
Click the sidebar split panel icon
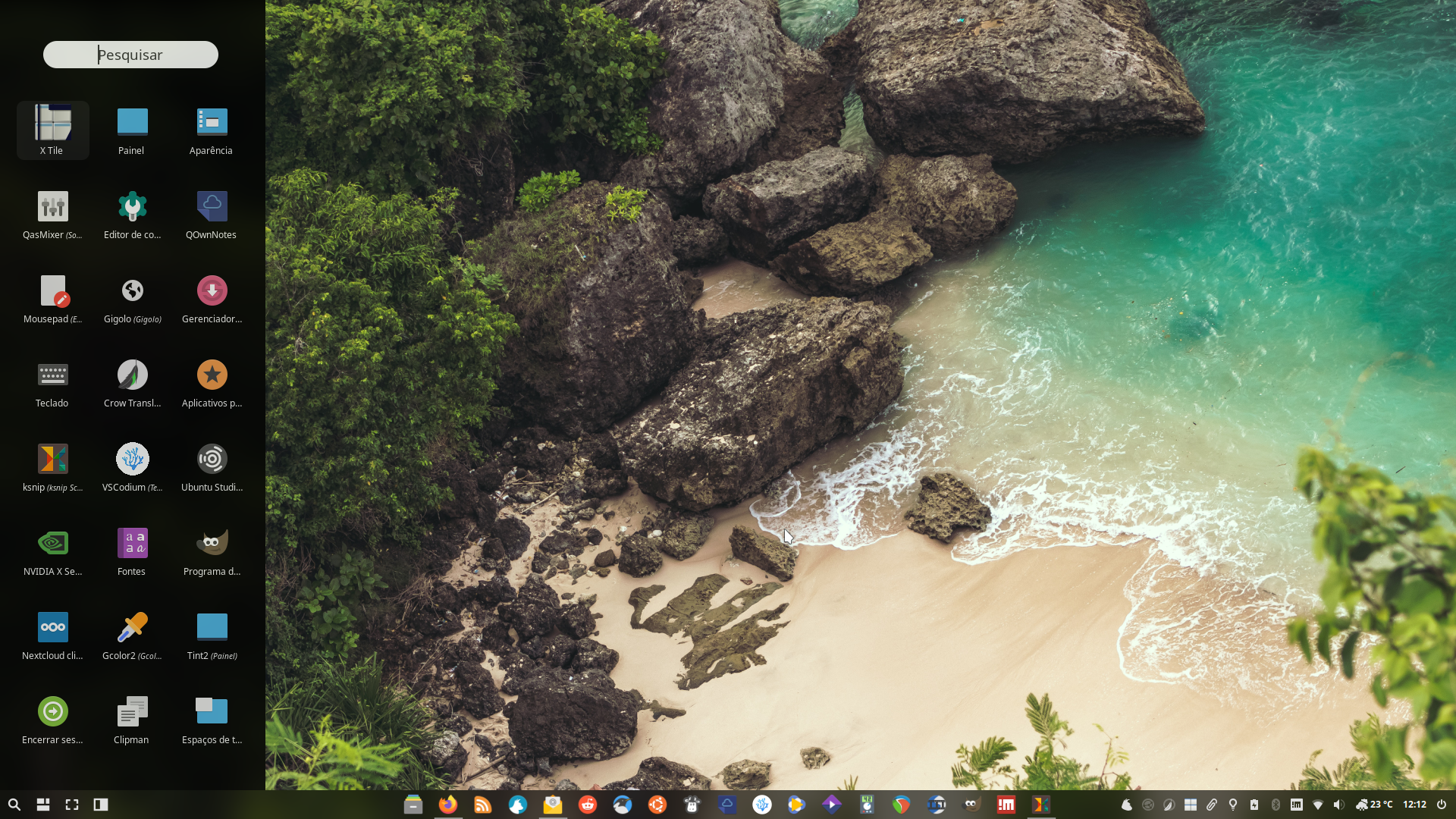[x=101, y=805]
